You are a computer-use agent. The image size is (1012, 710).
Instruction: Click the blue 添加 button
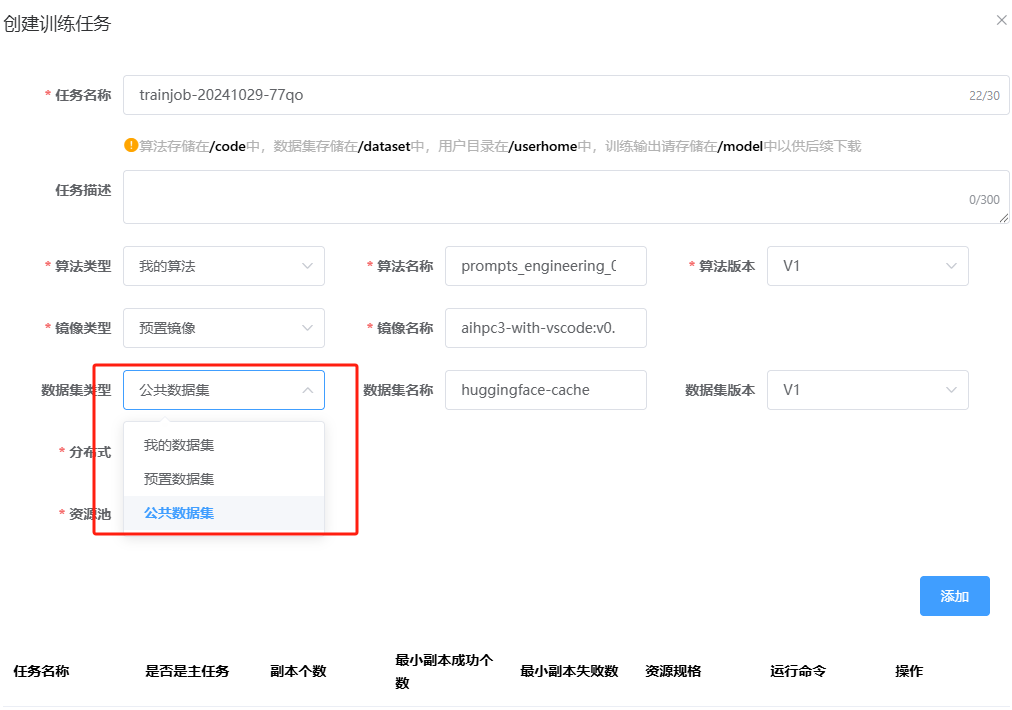954,596
